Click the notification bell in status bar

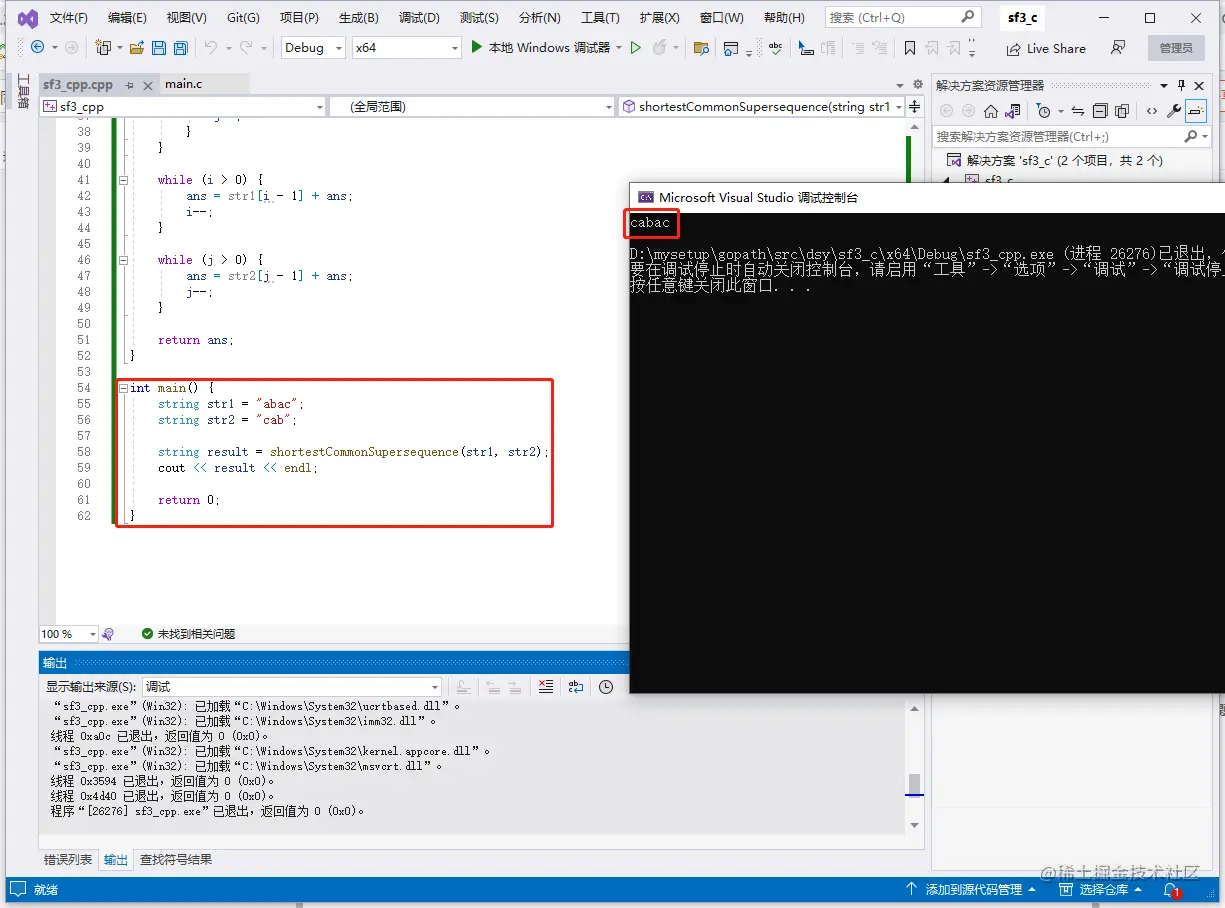[x=1171, y=889]
